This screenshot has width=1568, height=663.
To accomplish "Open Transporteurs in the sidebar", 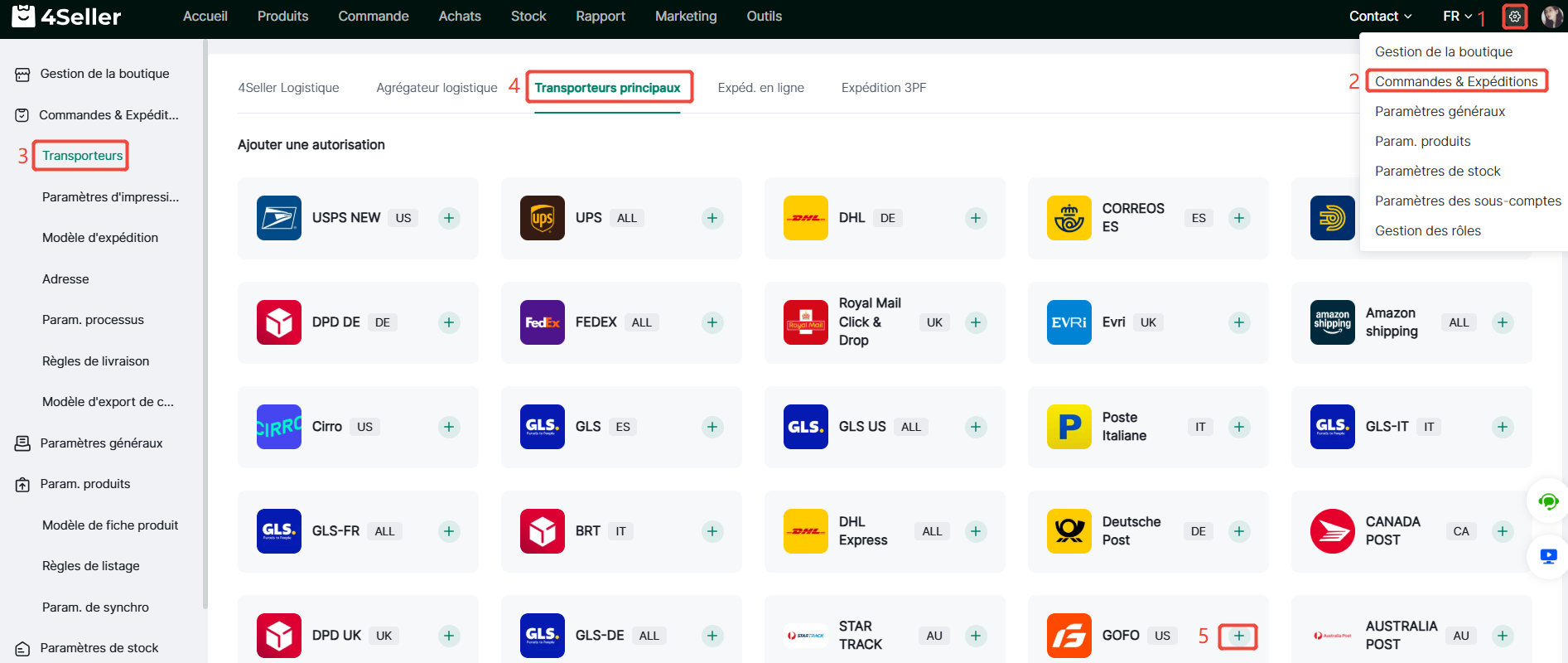I will [x=82, y=156].
